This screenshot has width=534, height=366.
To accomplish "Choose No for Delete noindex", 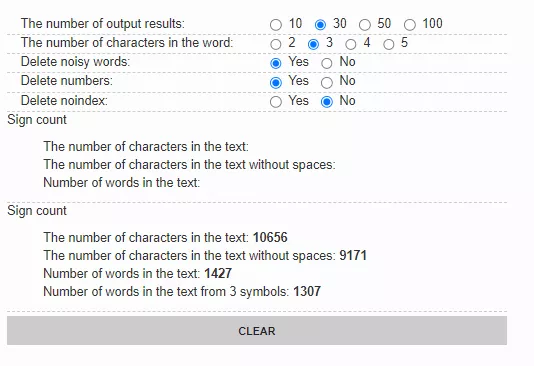I will tap(327, 102).
